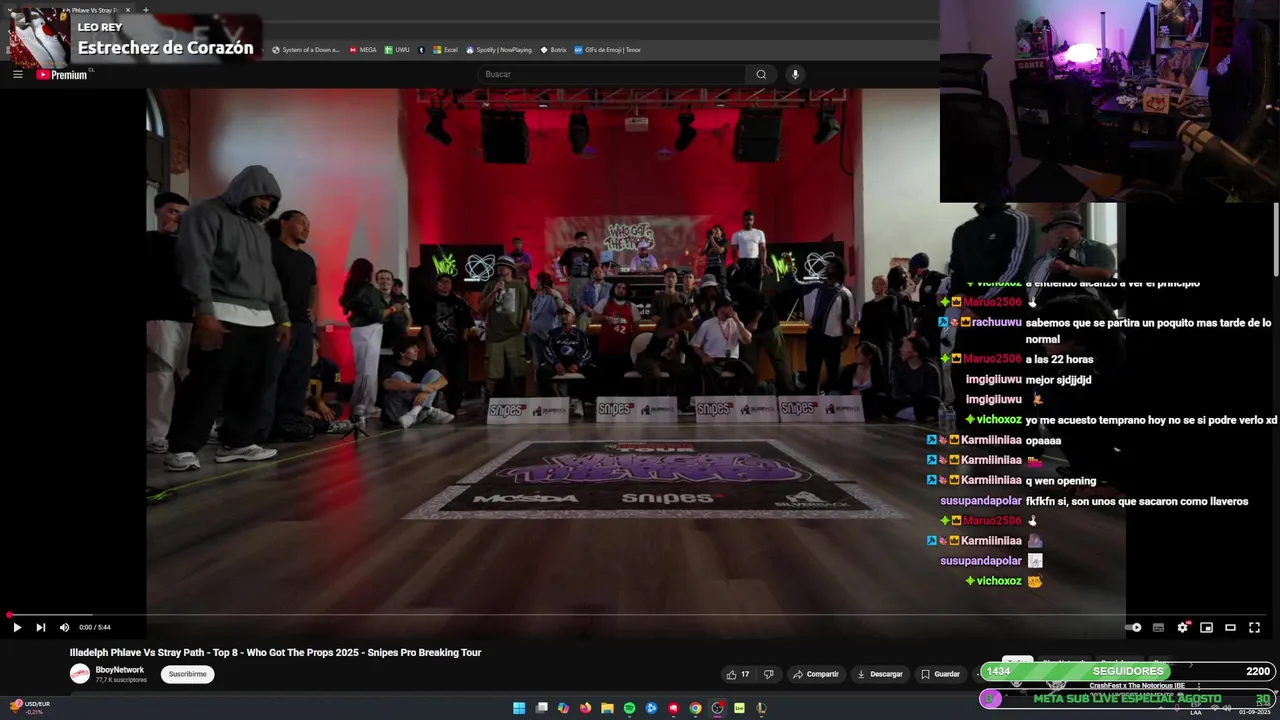Click the 0:00 / 5:44 time display

[97, 628]
